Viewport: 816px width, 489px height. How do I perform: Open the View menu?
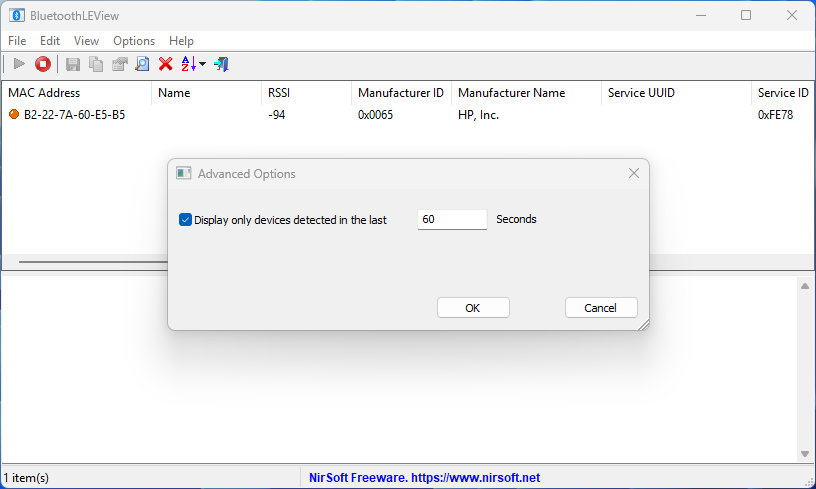tap(86, 41)
